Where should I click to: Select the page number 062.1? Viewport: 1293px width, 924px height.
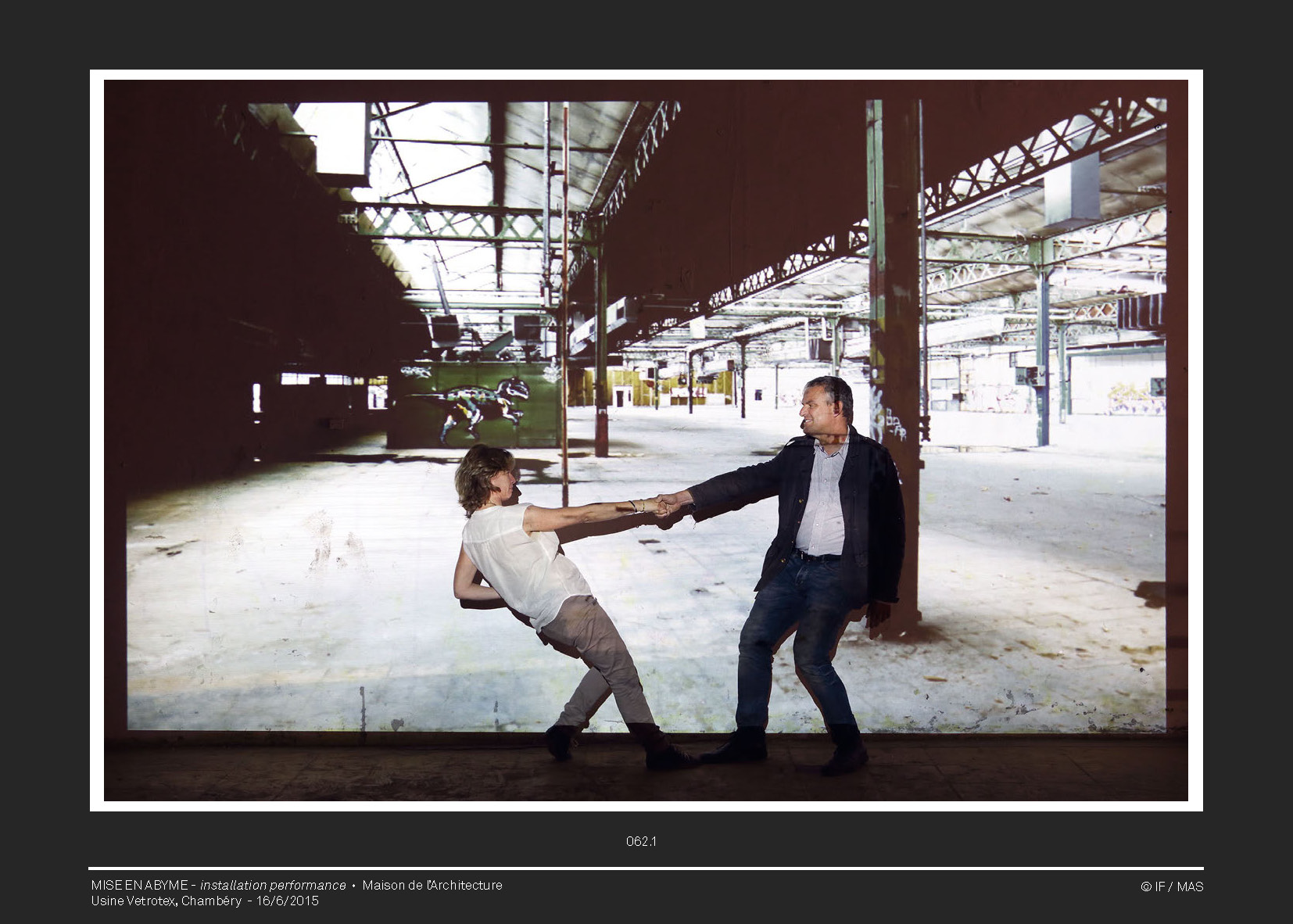pyautogui.click(x=641, y=841)
